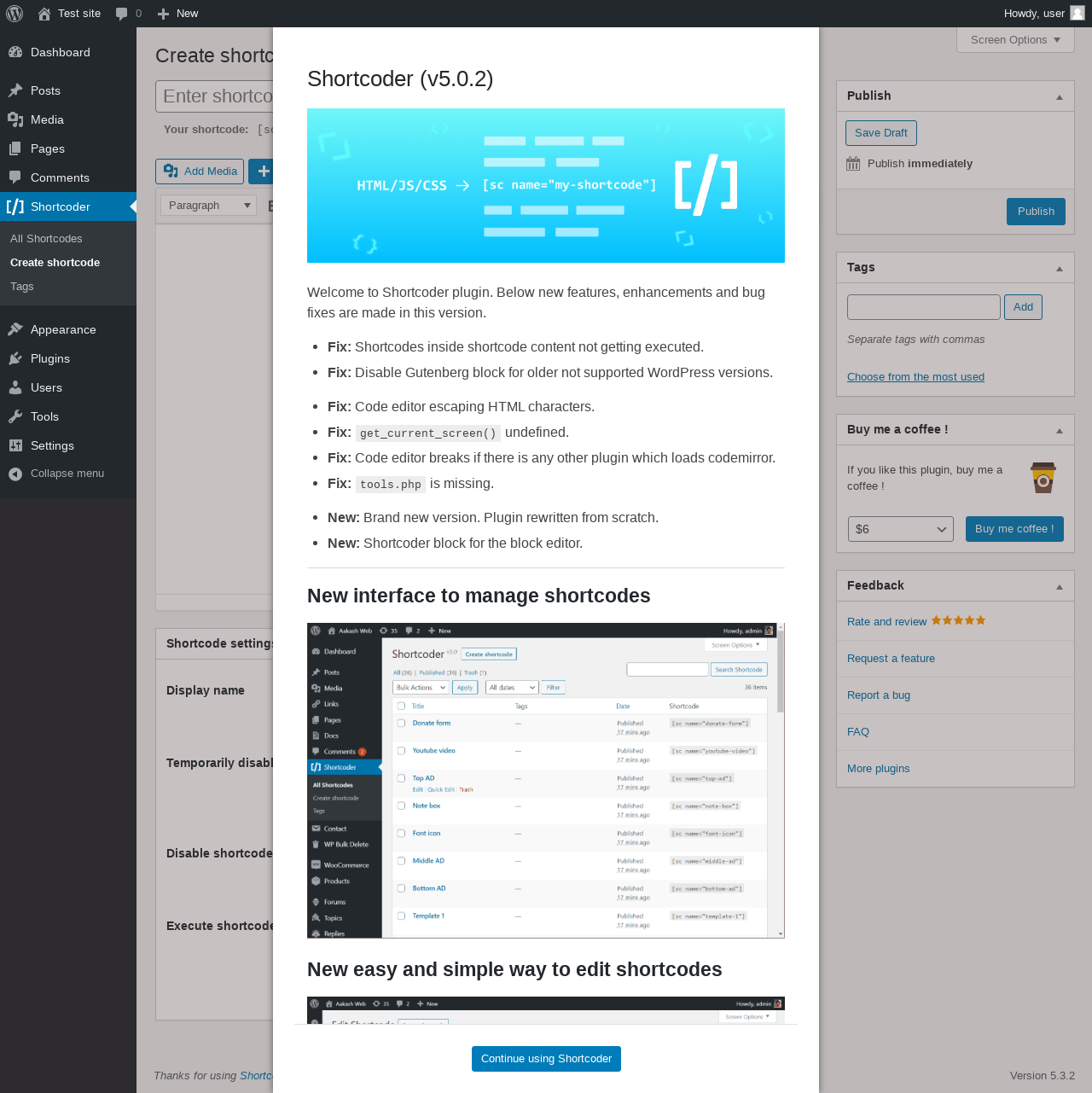
Task: Open Report a bug link
Action: coord(879,695)
